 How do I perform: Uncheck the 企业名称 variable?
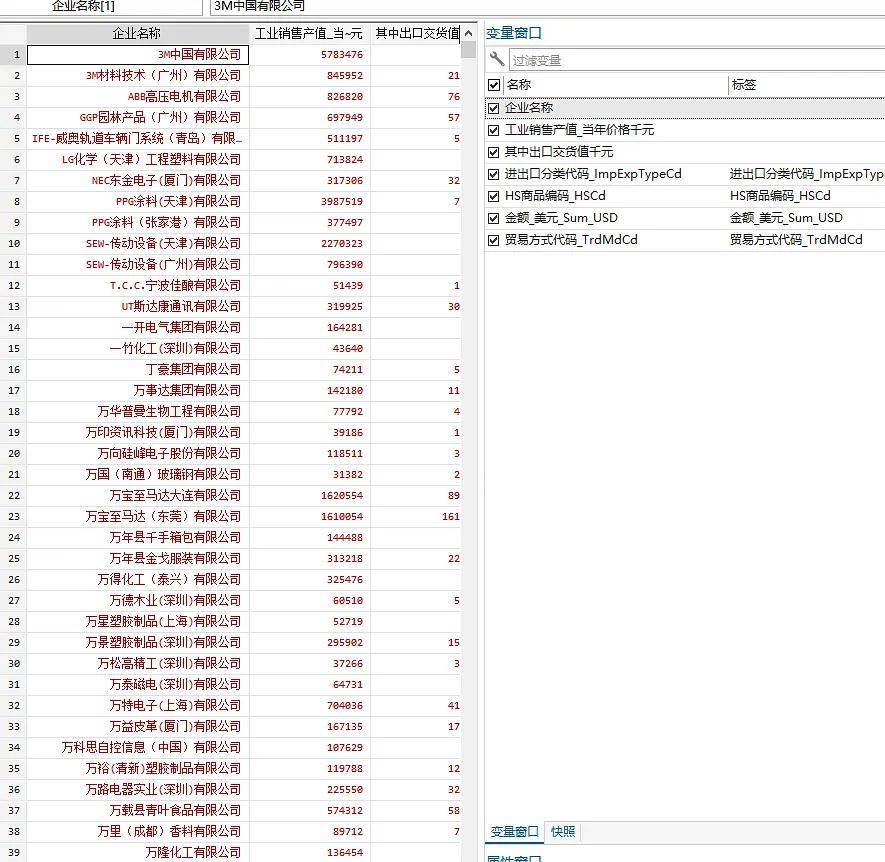(492, 107)
